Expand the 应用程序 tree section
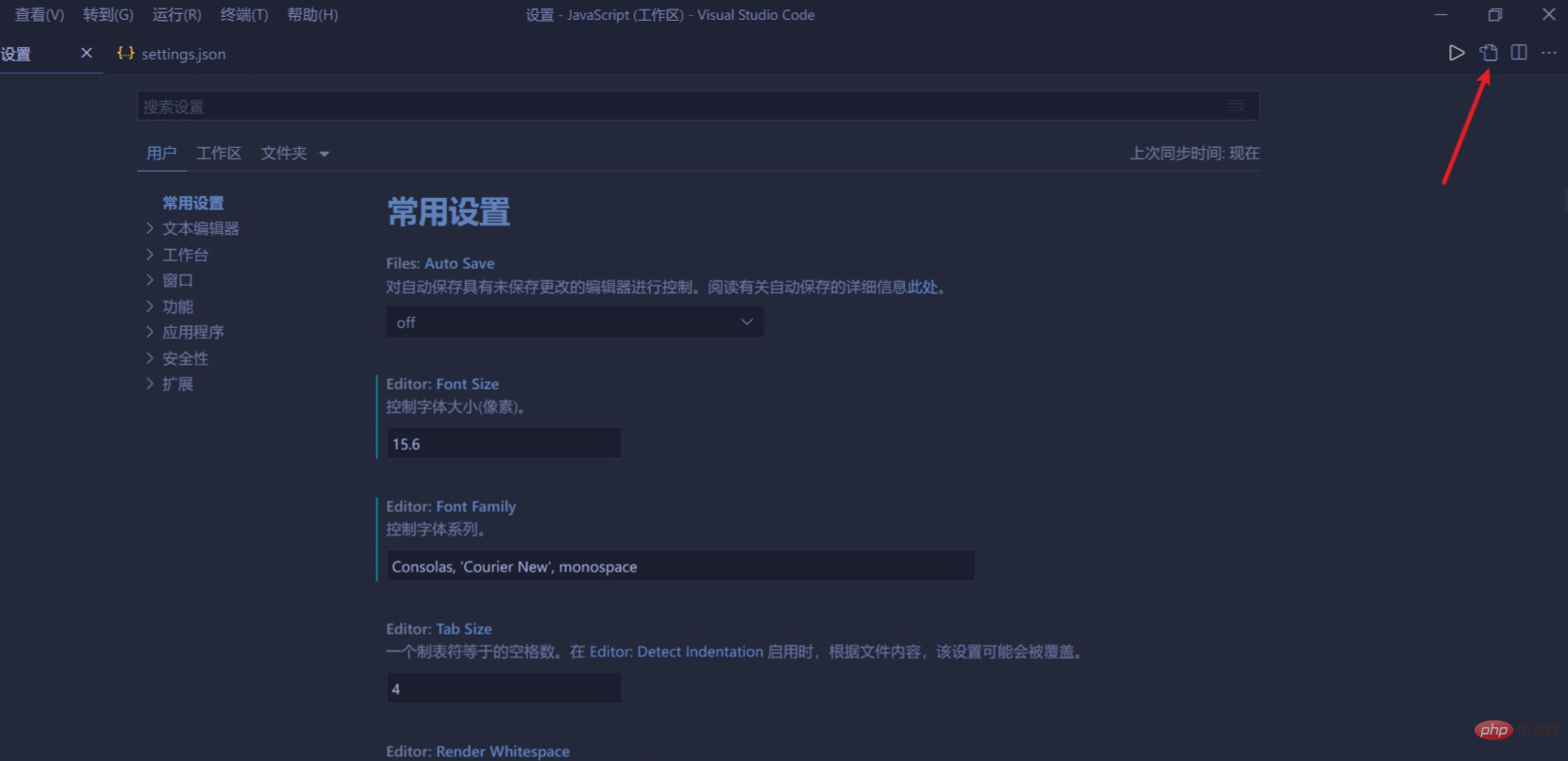This screenshot has width=1568, height=761. point(185,332)
